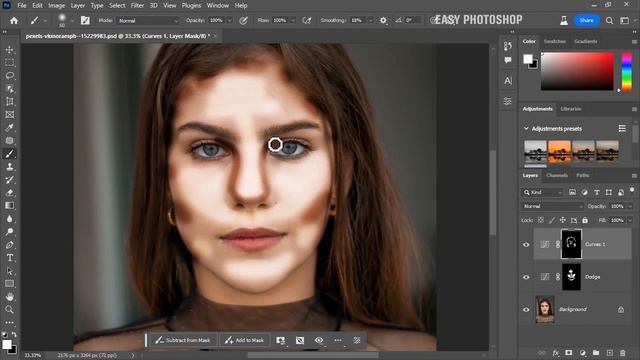Delete layer with trash icon

coord(622,353)
